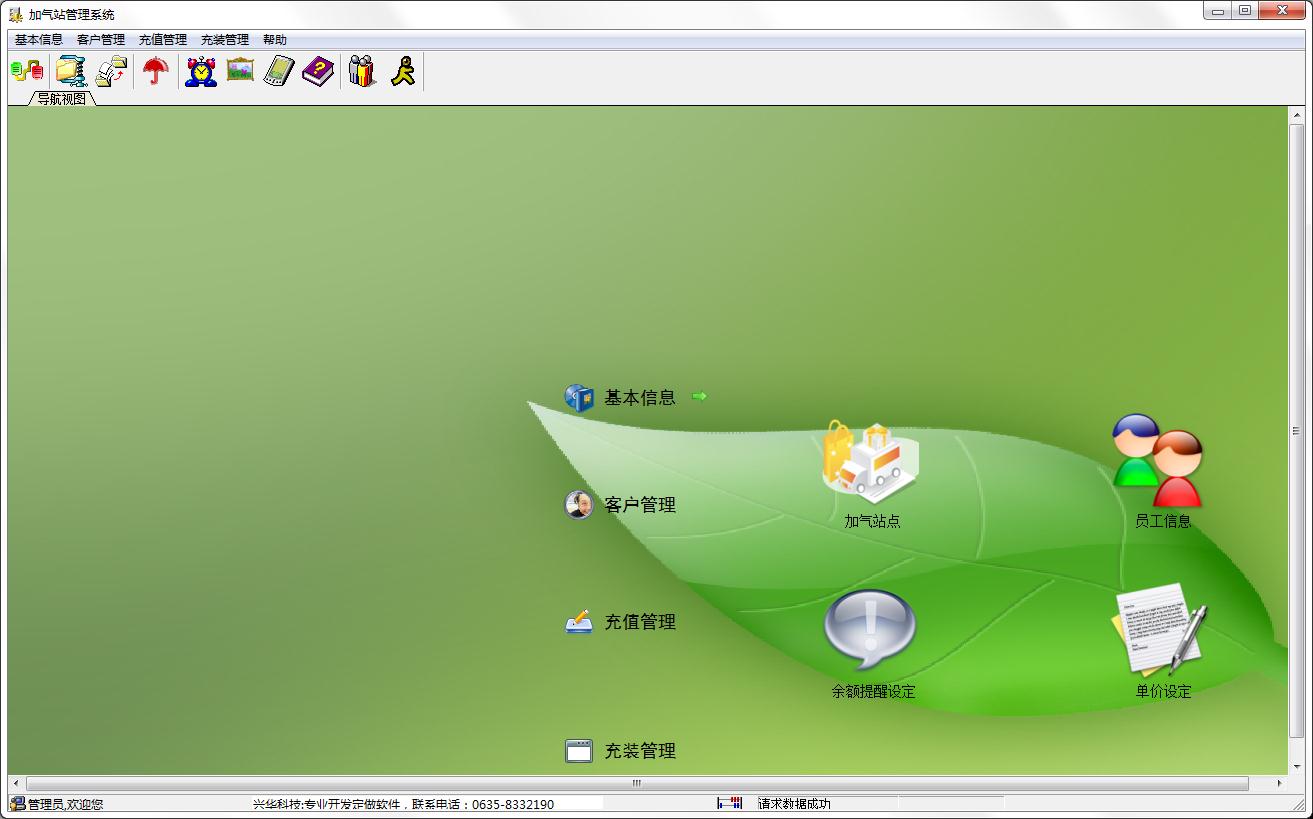This screenshot has width=1313, height=819.
Task: Select 客户管理 navigation label
Action: [x=640, y=505]
